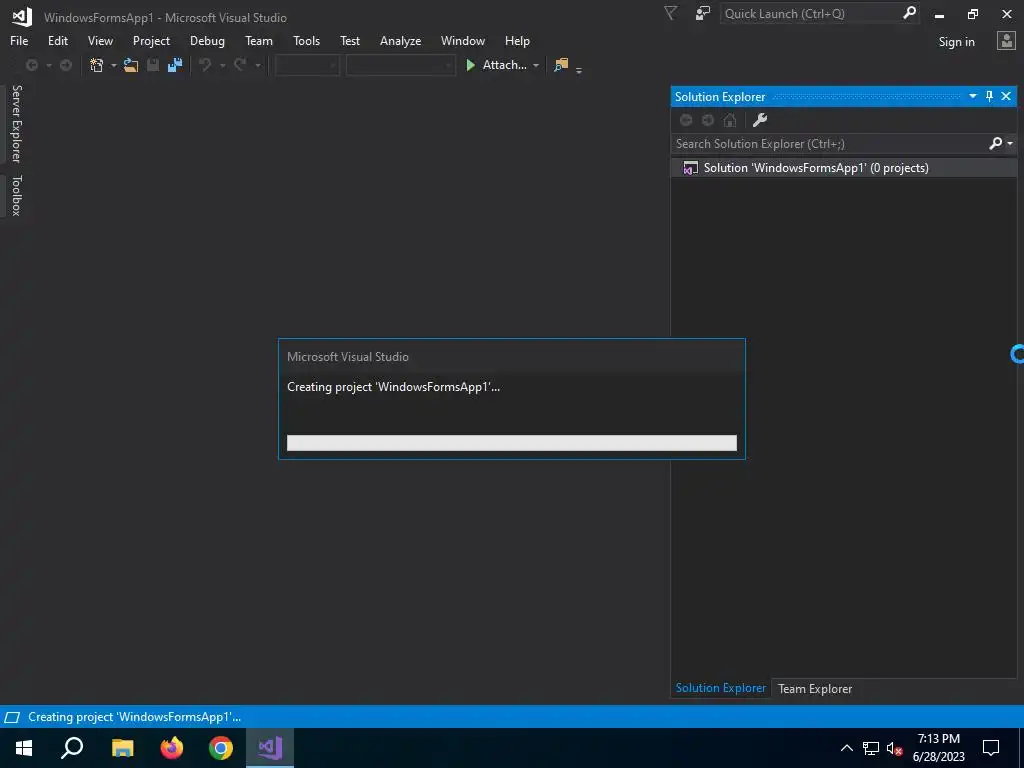The width and height of the screenshot is (1024, 768).
Task: Expand the Undo history dropdown
Action: pyautogui.click(x=222, y=65)
